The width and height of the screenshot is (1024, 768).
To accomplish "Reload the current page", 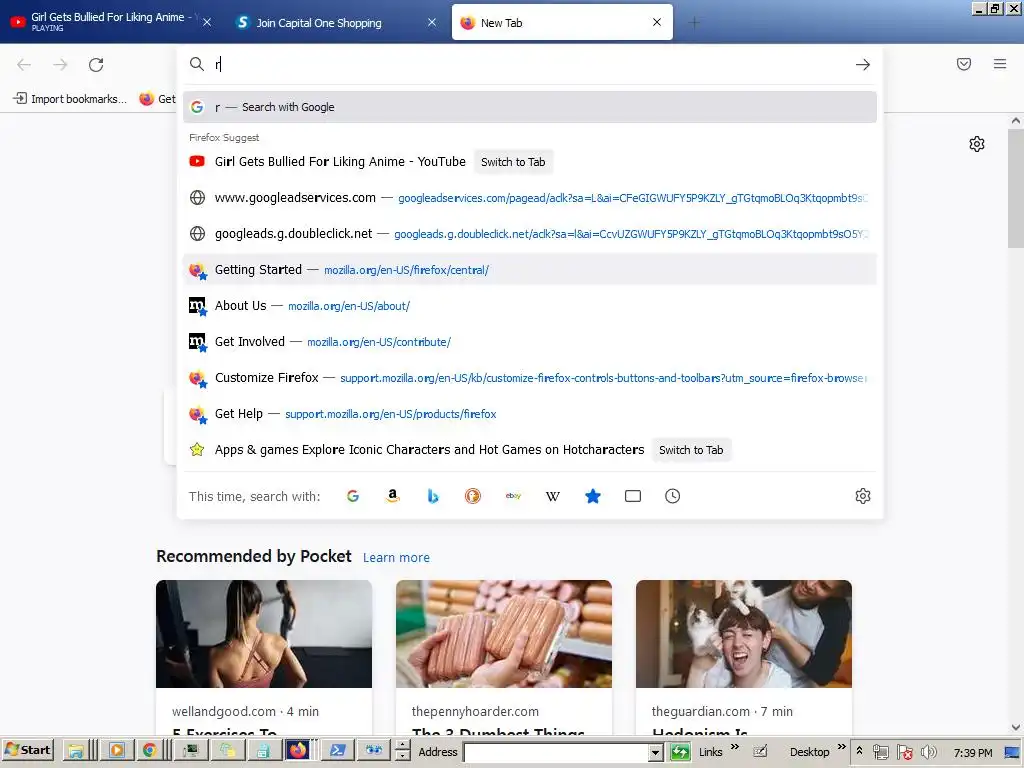I will click(x=96, y=65).
